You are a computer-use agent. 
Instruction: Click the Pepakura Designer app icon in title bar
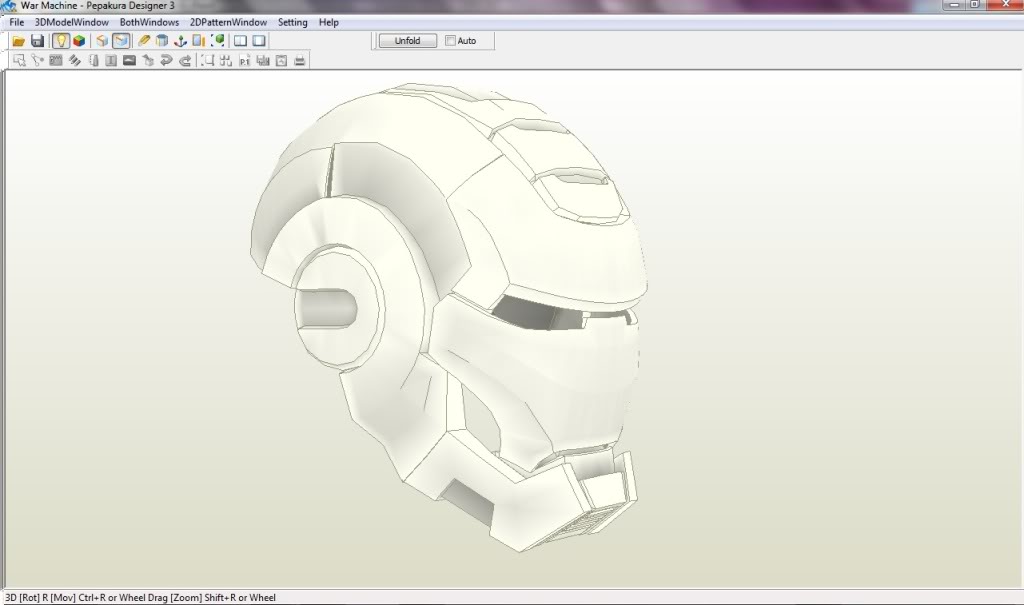9,6
